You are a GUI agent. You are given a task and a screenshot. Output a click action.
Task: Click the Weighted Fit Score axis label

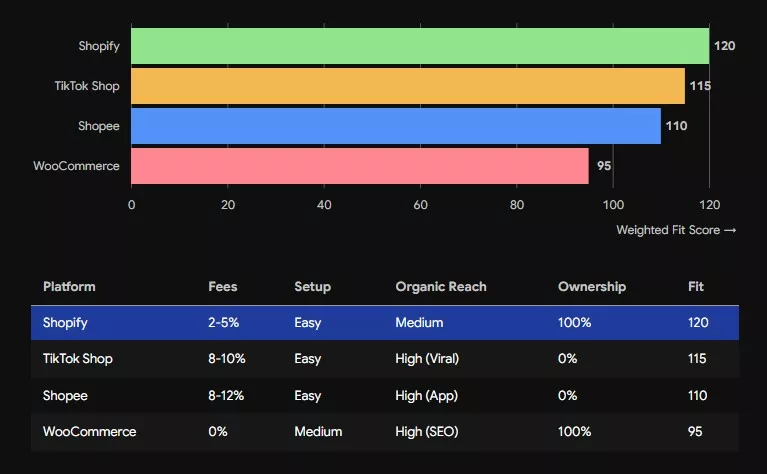click(676, 230)
